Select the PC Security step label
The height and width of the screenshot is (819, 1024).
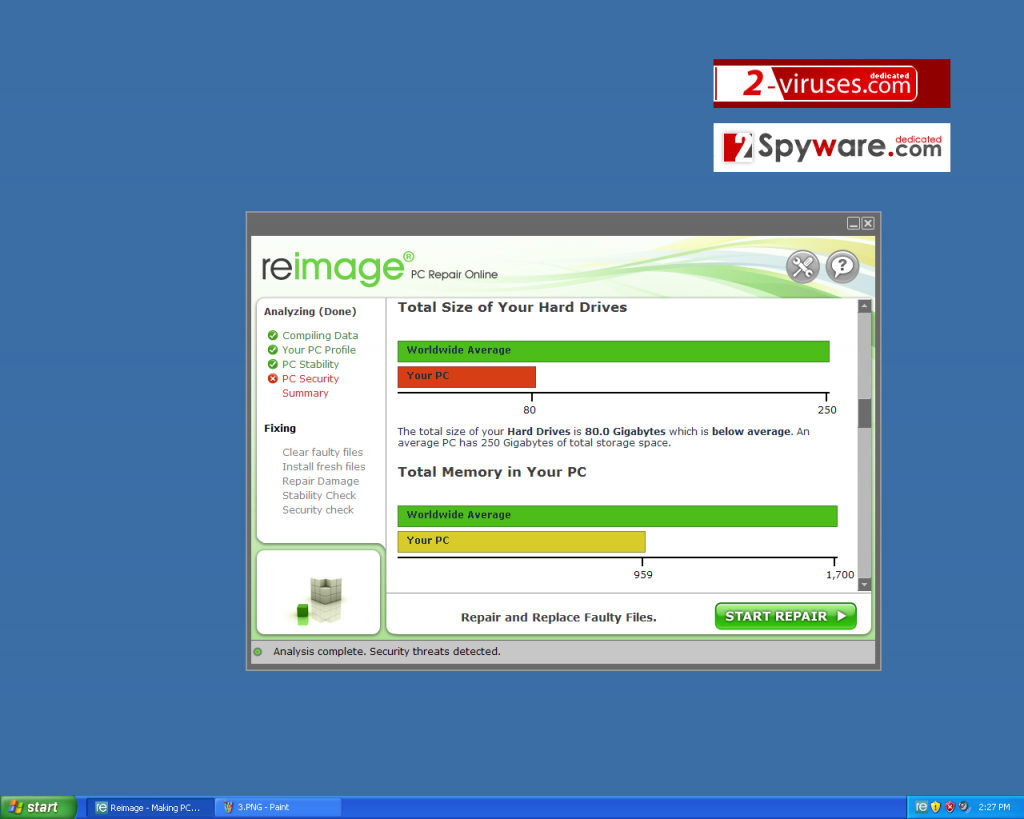coord(310,379)
